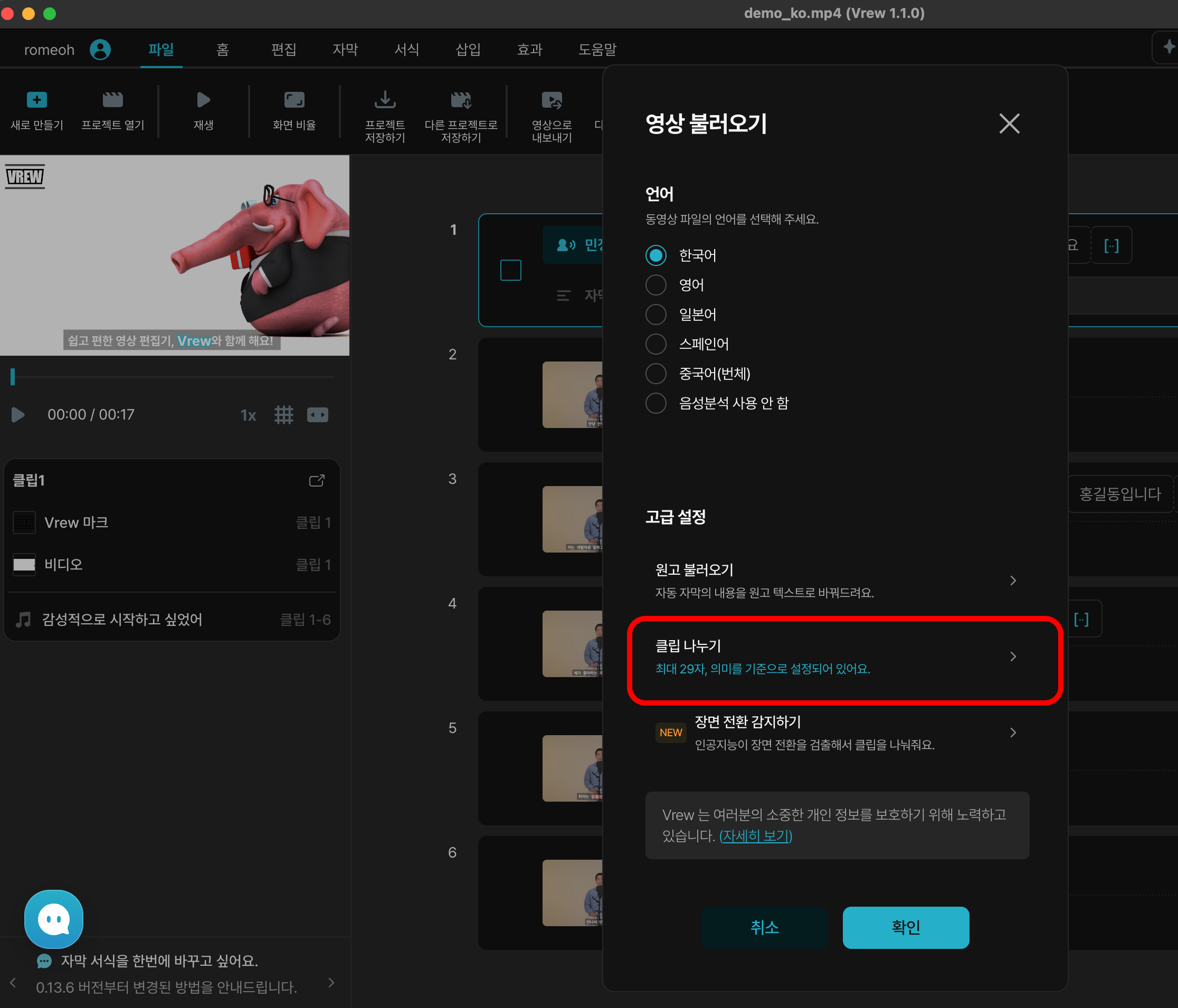Toggle the grid overlay icon under preview
This screenshot has width=1178, height=1008.
pos(284,415)
